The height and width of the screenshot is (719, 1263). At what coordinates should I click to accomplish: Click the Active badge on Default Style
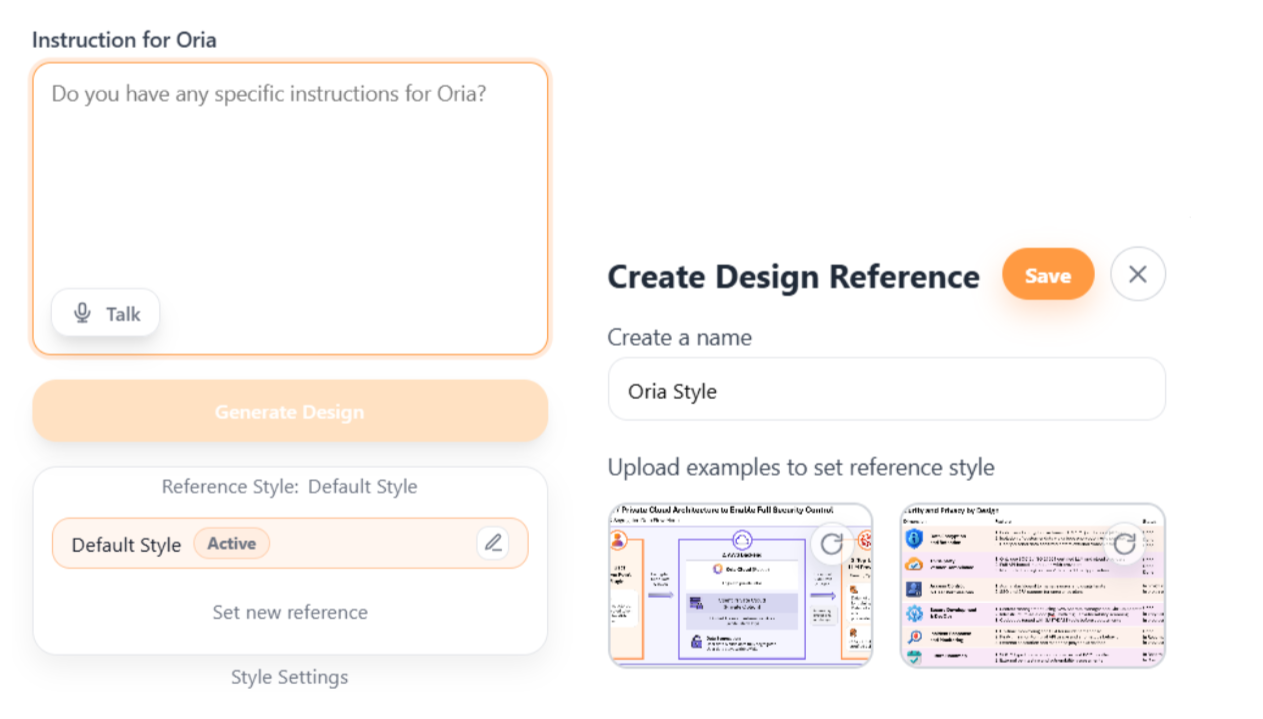pos(231,543)
